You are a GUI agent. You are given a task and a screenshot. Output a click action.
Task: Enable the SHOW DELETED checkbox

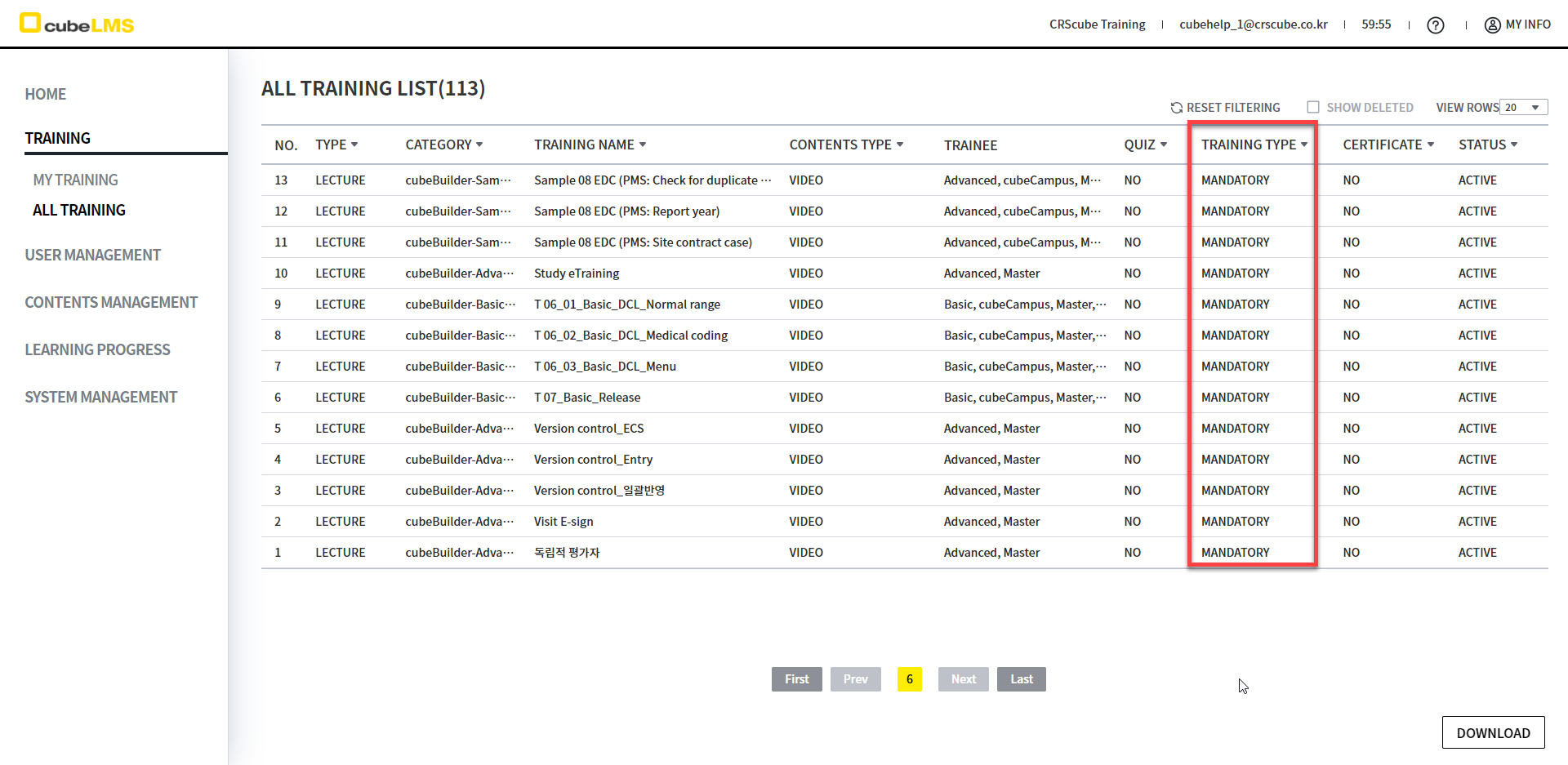[x=1313, y=107]
